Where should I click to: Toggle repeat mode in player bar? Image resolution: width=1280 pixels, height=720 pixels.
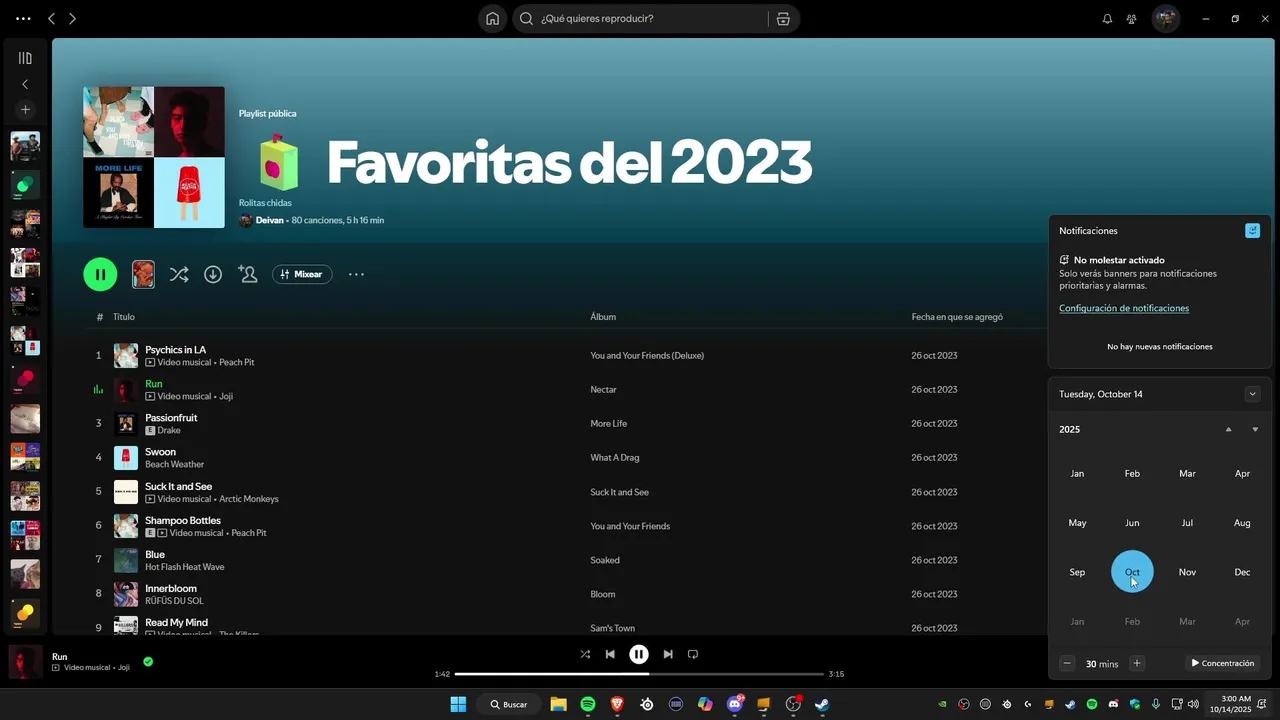pyautogui.click(x=693, y=654)
